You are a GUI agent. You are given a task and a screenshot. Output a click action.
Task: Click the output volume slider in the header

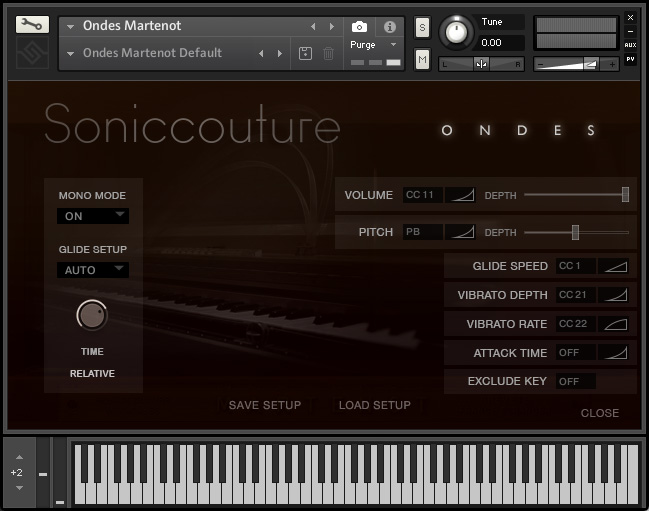576,65
